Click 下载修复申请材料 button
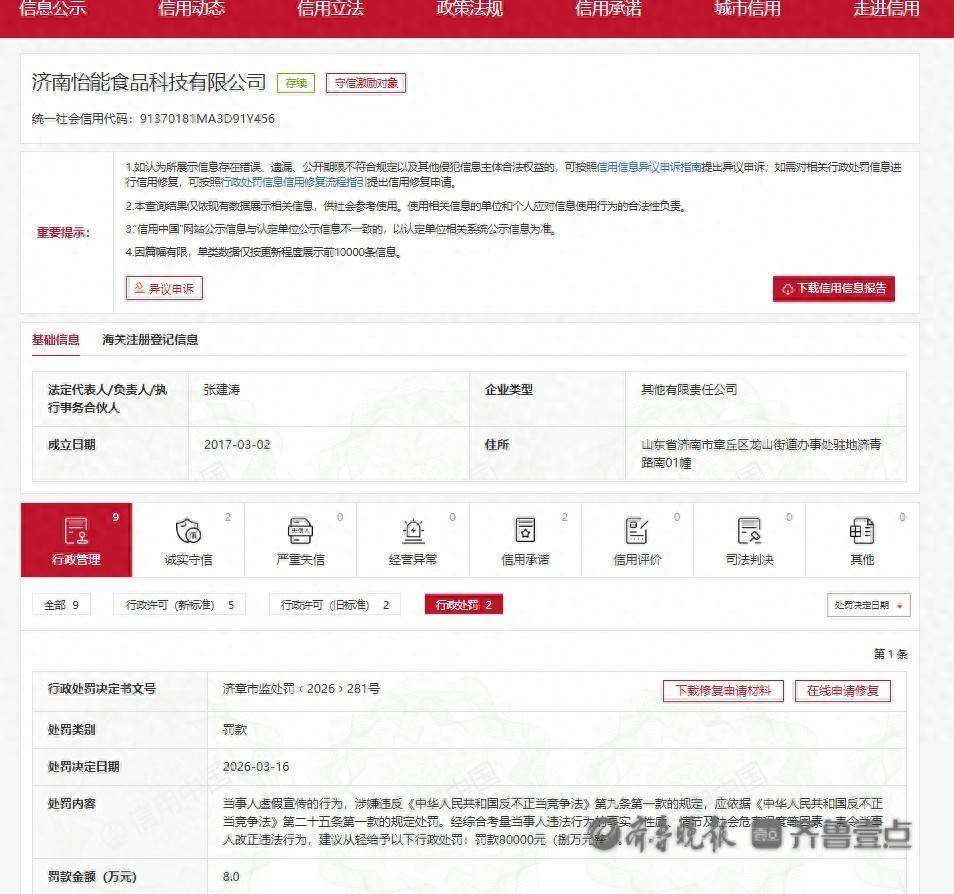 [722, 691]
